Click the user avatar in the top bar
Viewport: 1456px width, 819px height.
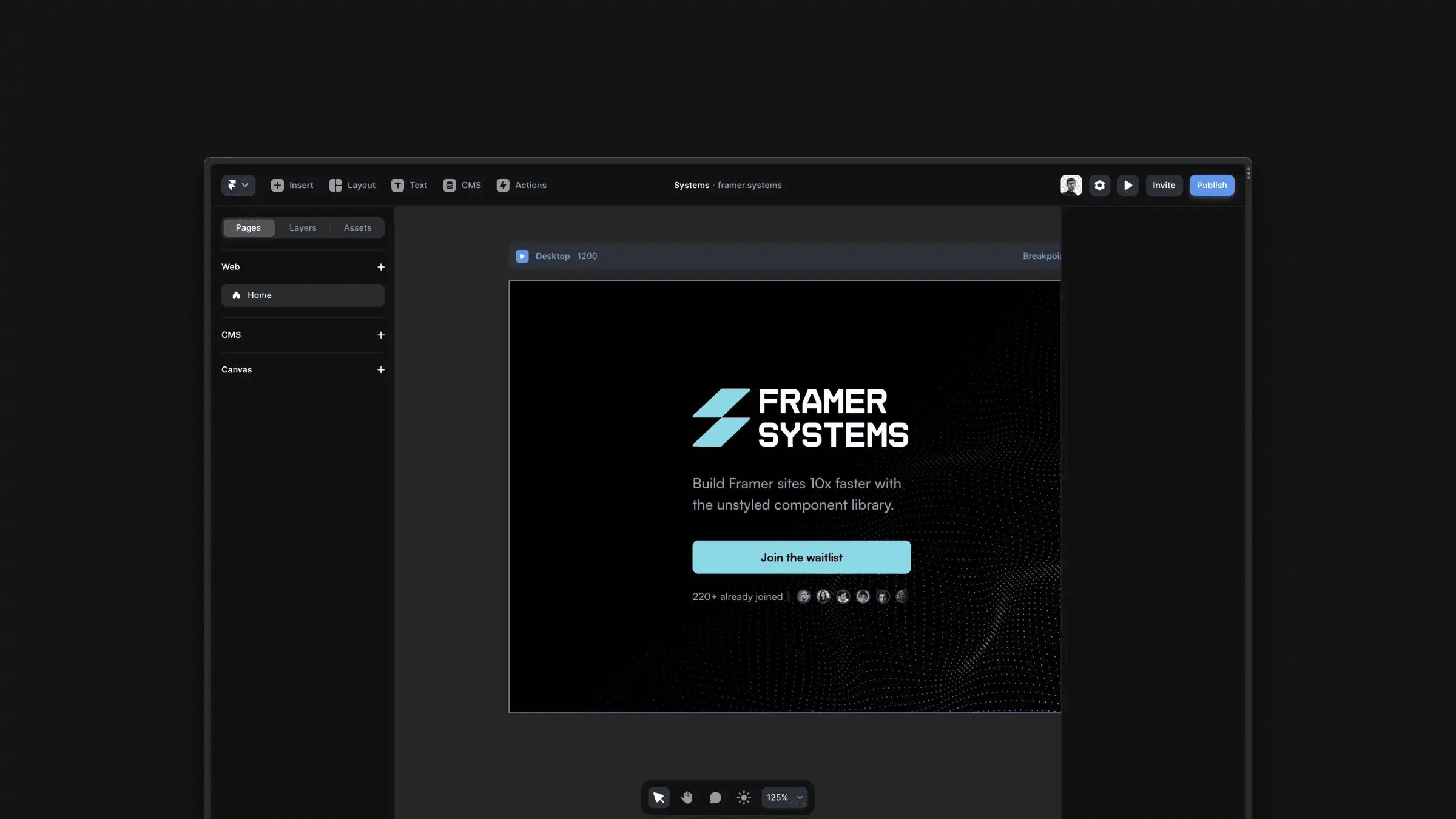coord(1071,185)
